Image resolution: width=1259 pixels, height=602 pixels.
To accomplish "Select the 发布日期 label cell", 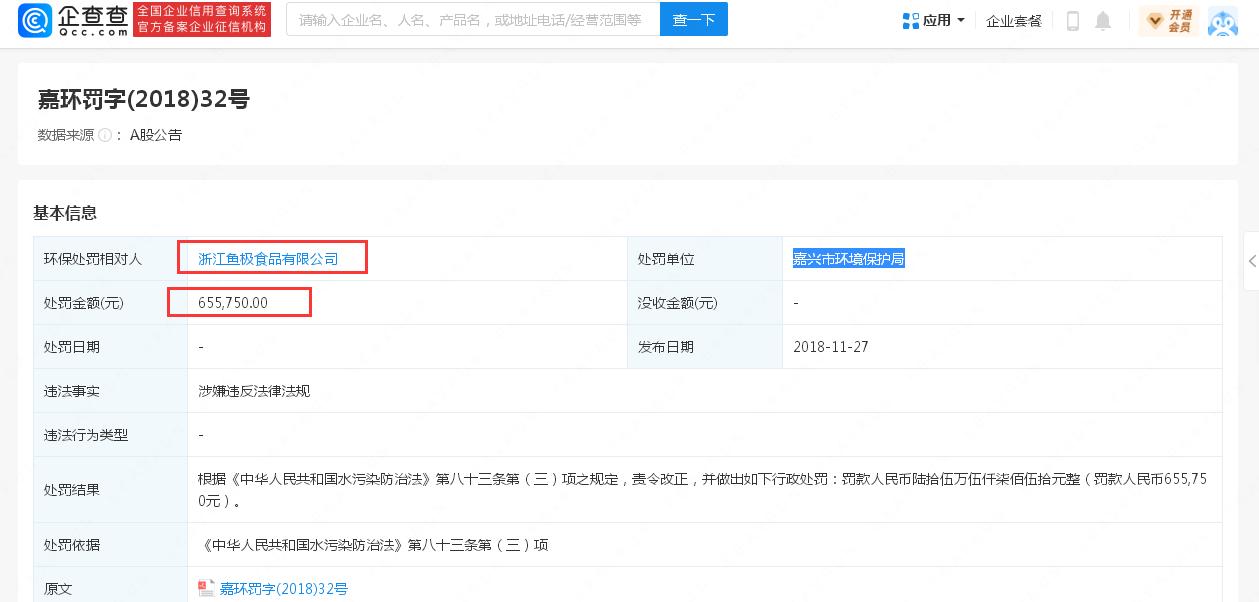I will (705, 347).
